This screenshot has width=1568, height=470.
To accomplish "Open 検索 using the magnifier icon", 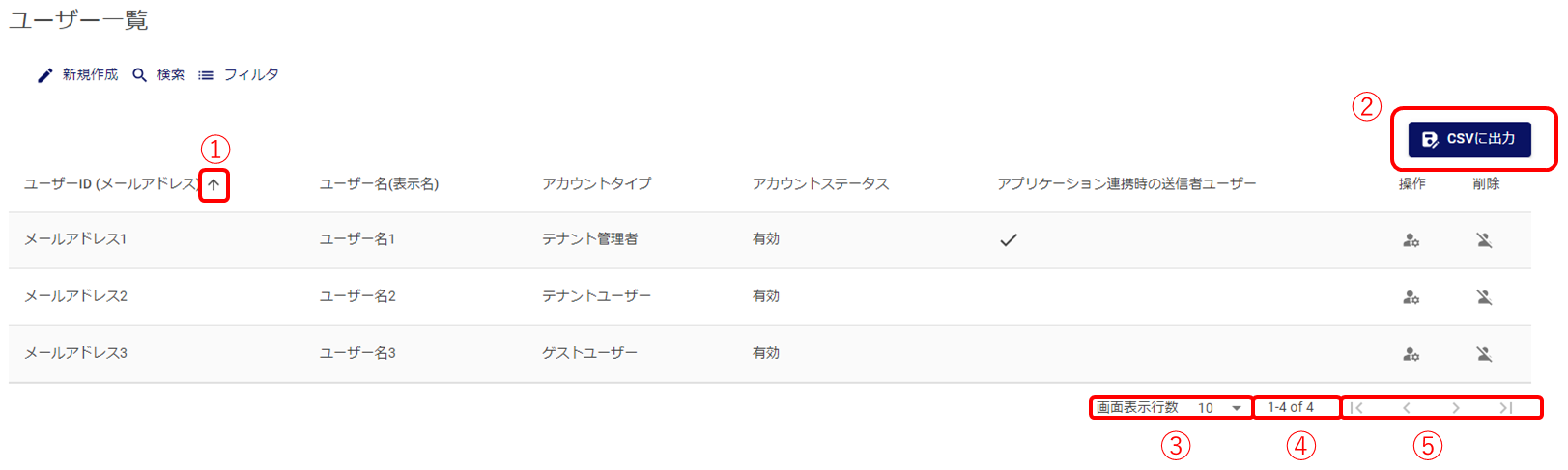I will 140,75.
